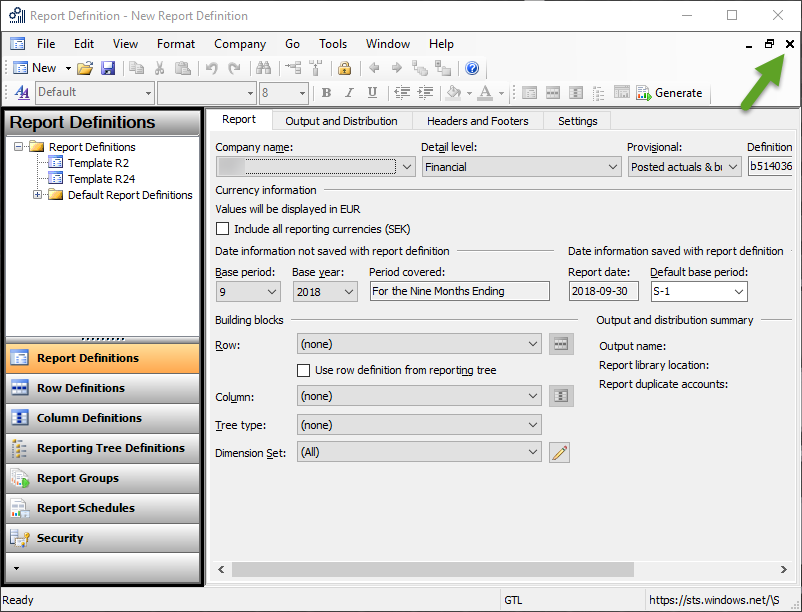The width and height of the screenshot is (802, 612).
Task: Open the Provisional dropdown
Action: coord(733,167)
